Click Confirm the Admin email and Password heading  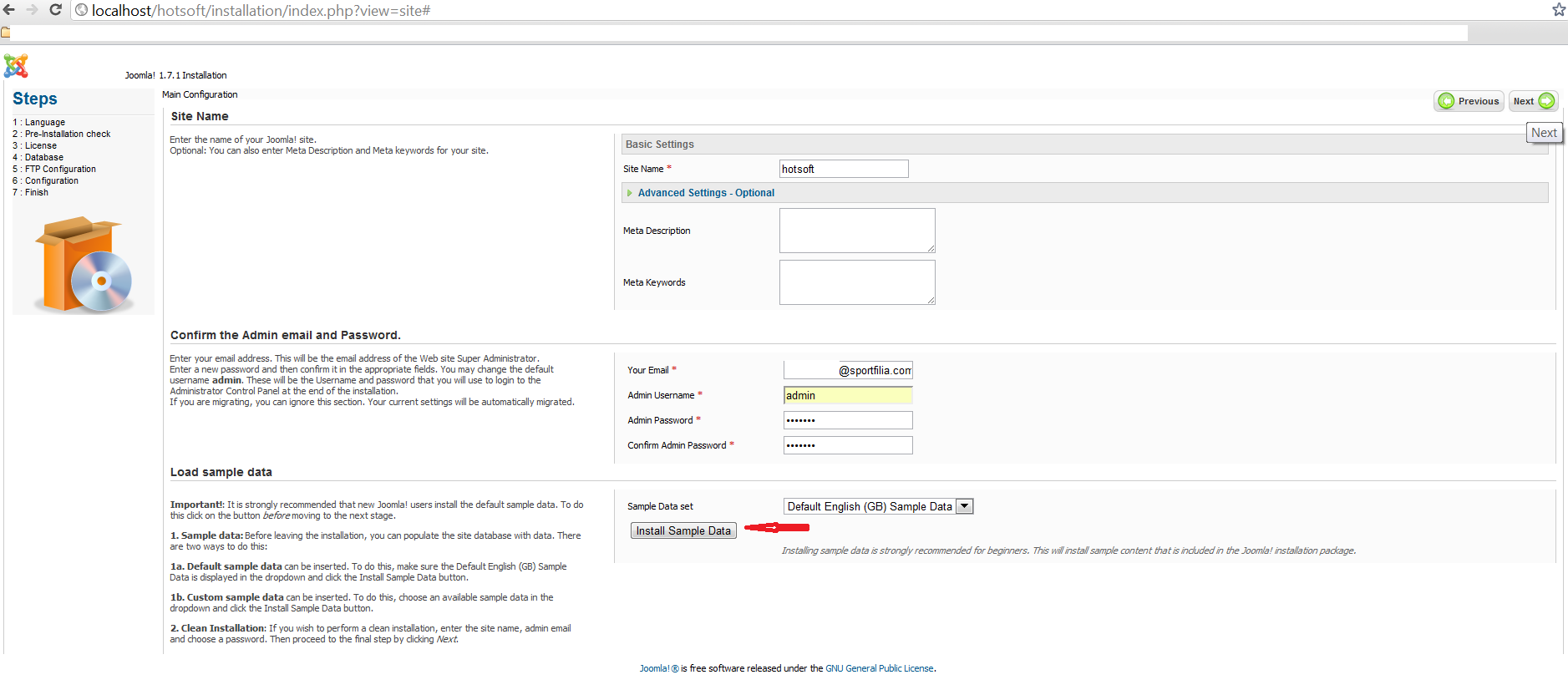[x=286, y=335]
